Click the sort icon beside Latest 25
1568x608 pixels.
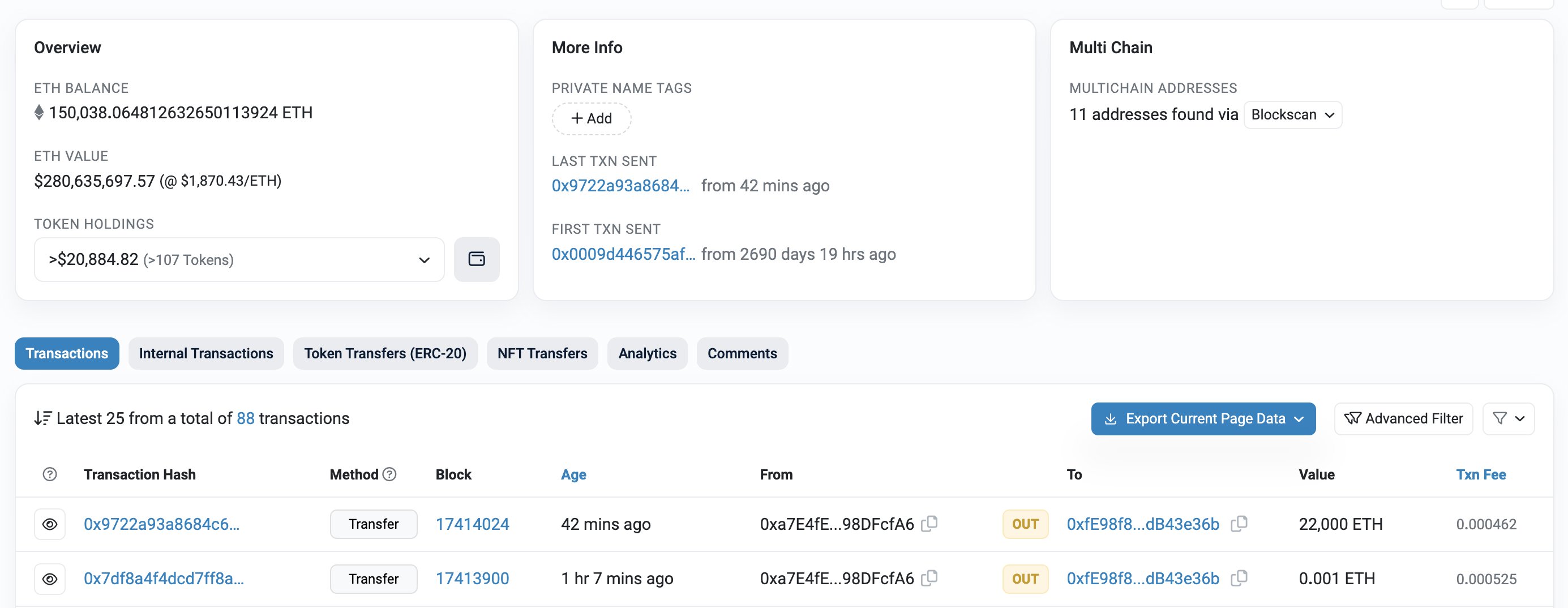(x=42, y=418)
